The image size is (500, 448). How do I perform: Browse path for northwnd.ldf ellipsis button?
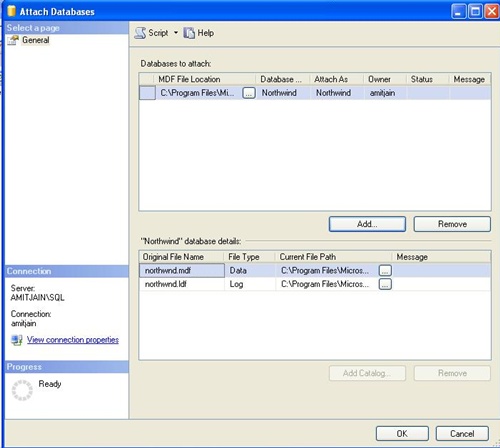click(385, 284)
